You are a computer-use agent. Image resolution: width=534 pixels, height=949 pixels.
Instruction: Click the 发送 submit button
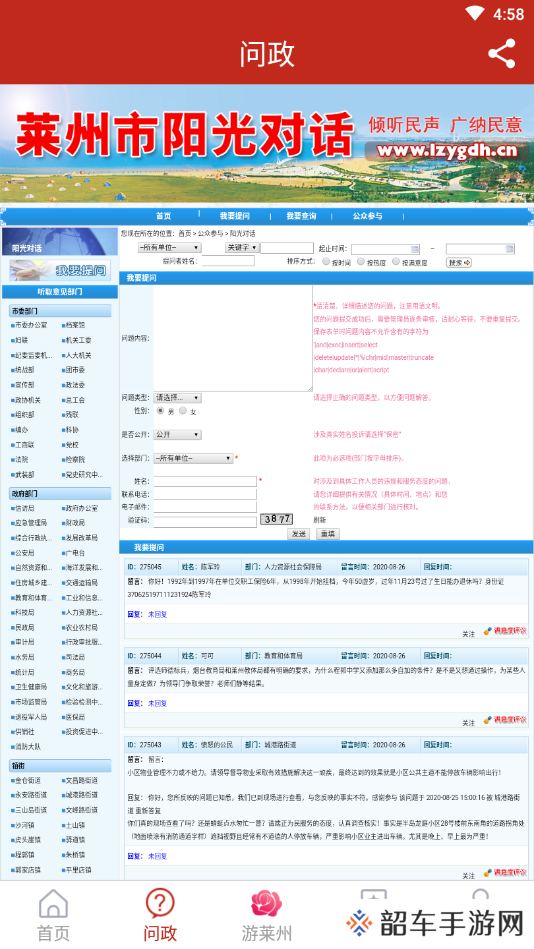click(298, 534)
